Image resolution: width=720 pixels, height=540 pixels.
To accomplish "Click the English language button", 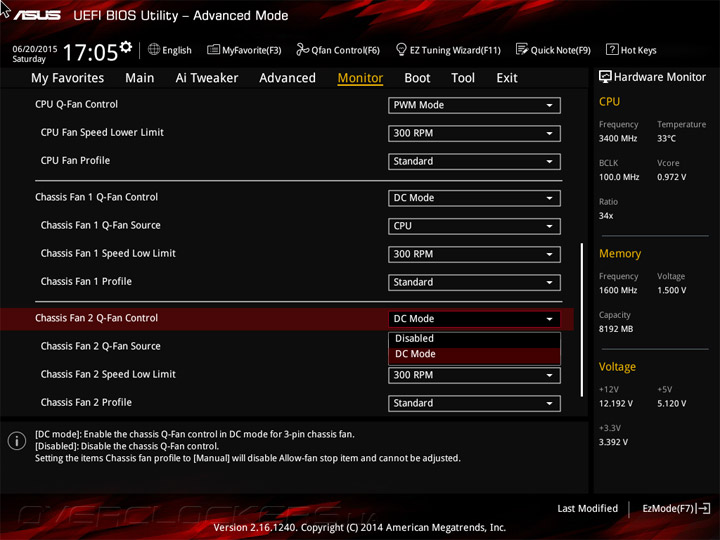I will click(170, 50).
